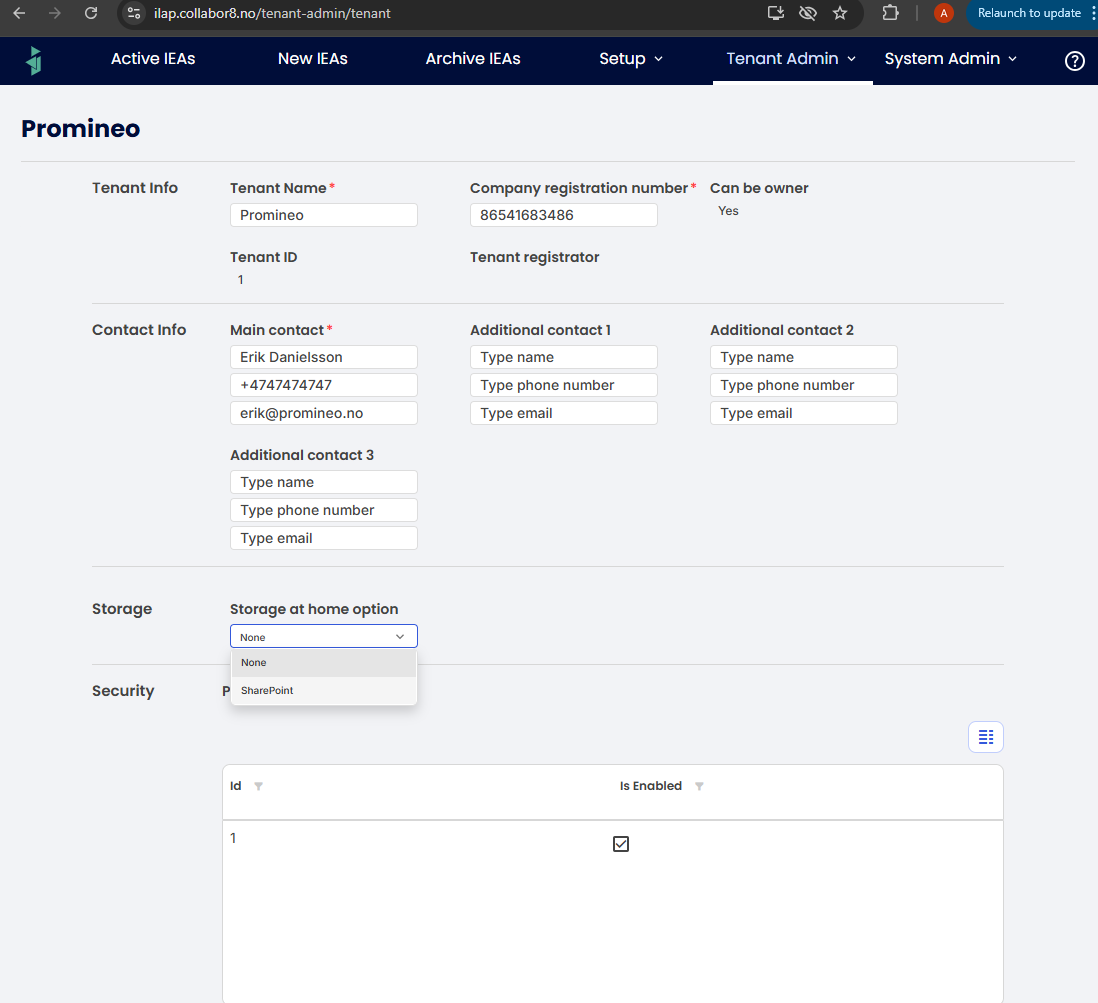Click the browser forward arrow
Image resolution: width=1098 pixels, height=1003 pixels.
point(55,13)
